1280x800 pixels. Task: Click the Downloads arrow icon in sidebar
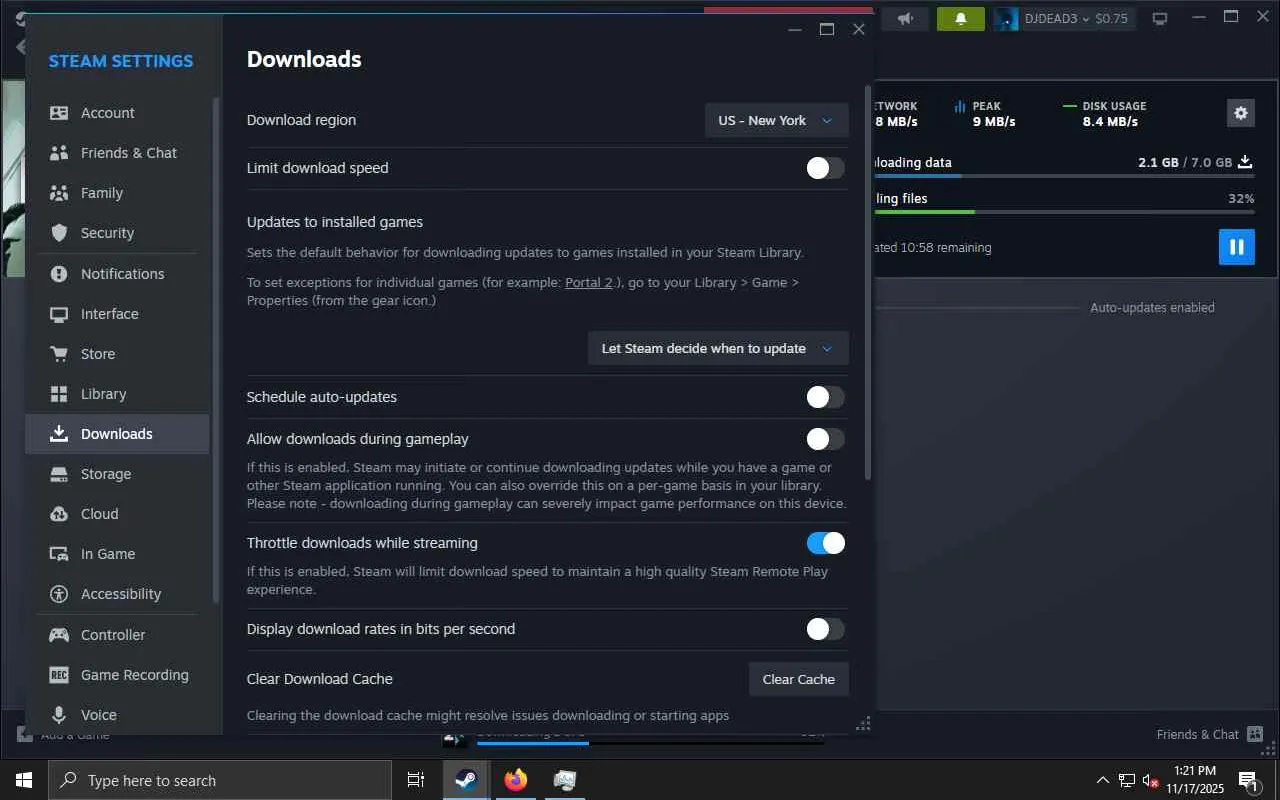(59, 434)
